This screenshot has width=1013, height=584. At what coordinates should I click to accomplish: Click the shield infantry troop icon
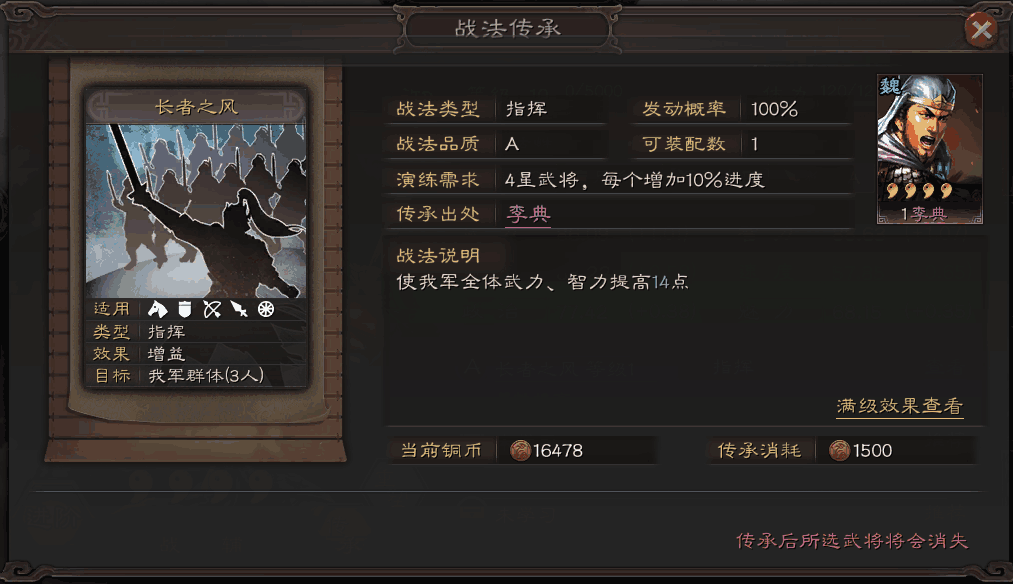[x=185, y=309]
